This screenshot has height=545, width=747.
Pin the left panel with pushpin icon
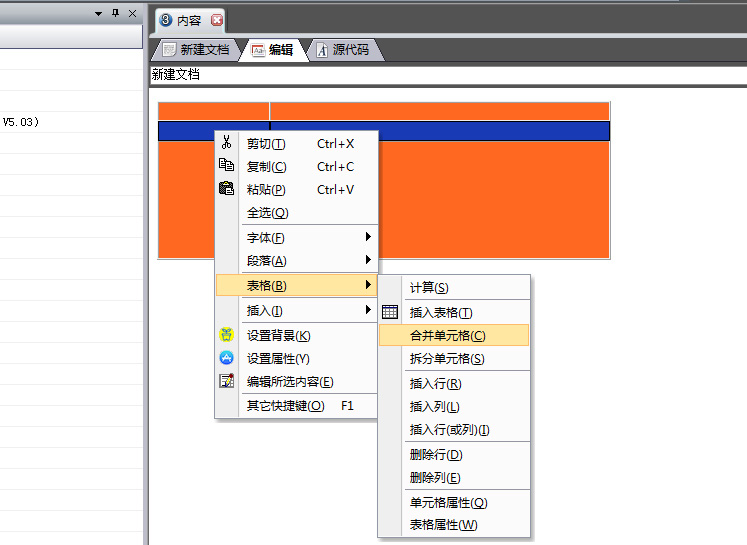[115, 13]
